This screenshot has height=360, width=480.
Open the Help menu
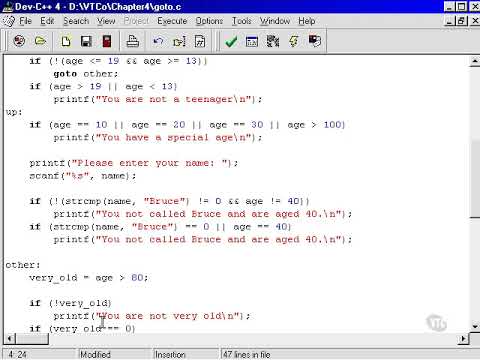click(x=306, y=21)
